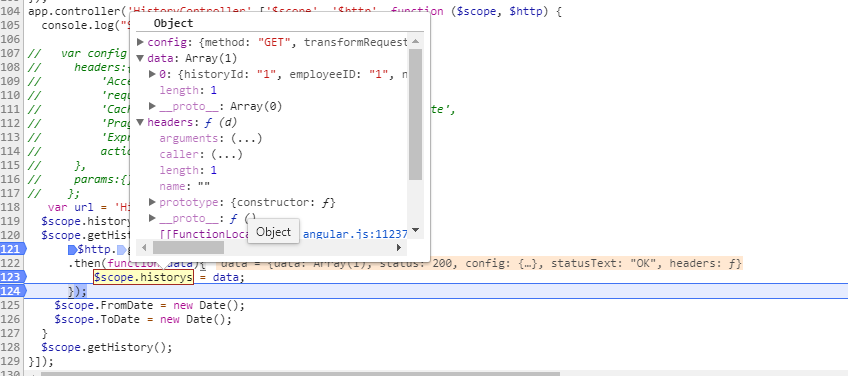This screenshot has width=848, height=376.
Task: Click line number 104 in the gutter
Action: (11, 11)
